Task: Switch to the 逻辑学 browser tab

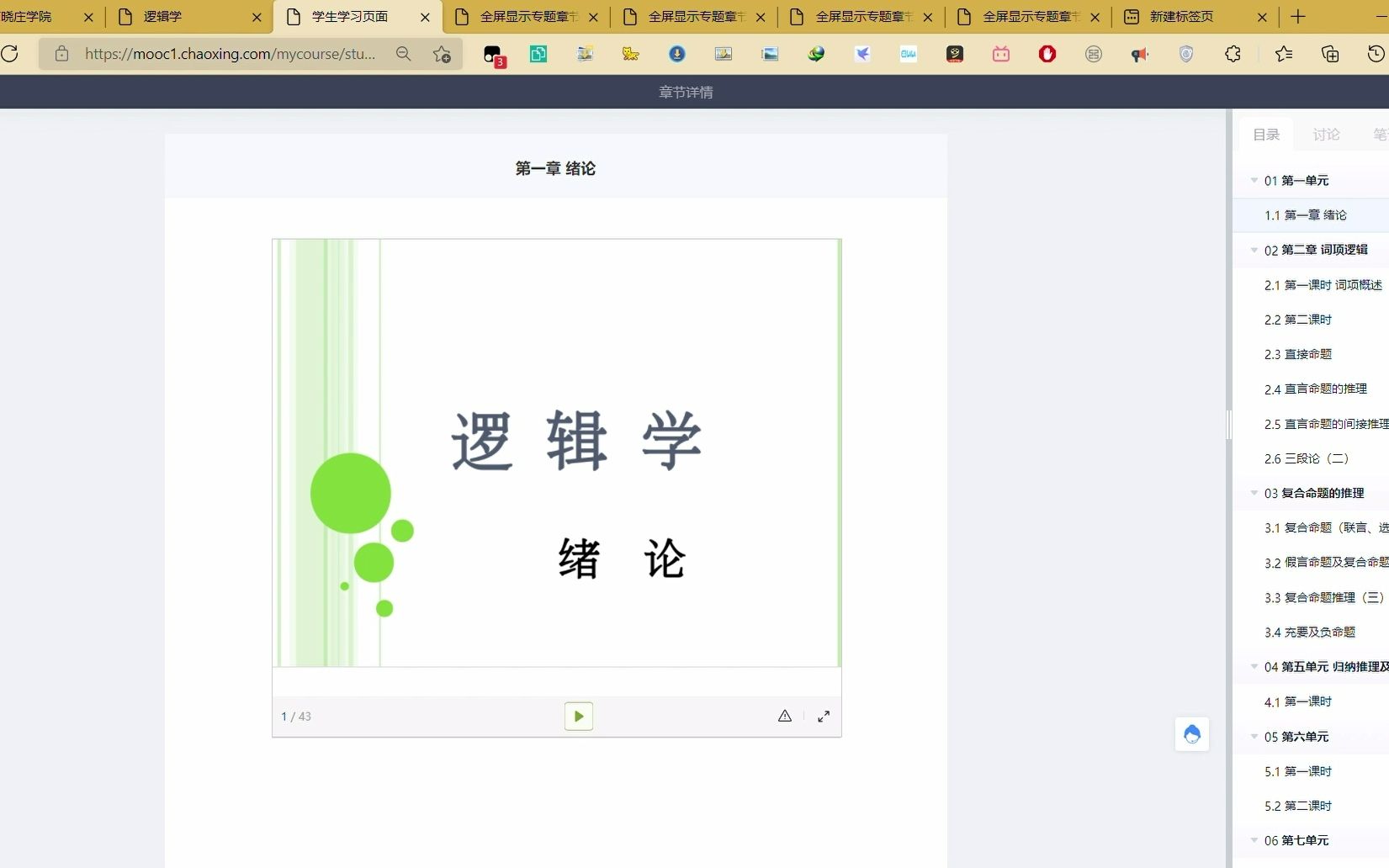Action: 189,17
